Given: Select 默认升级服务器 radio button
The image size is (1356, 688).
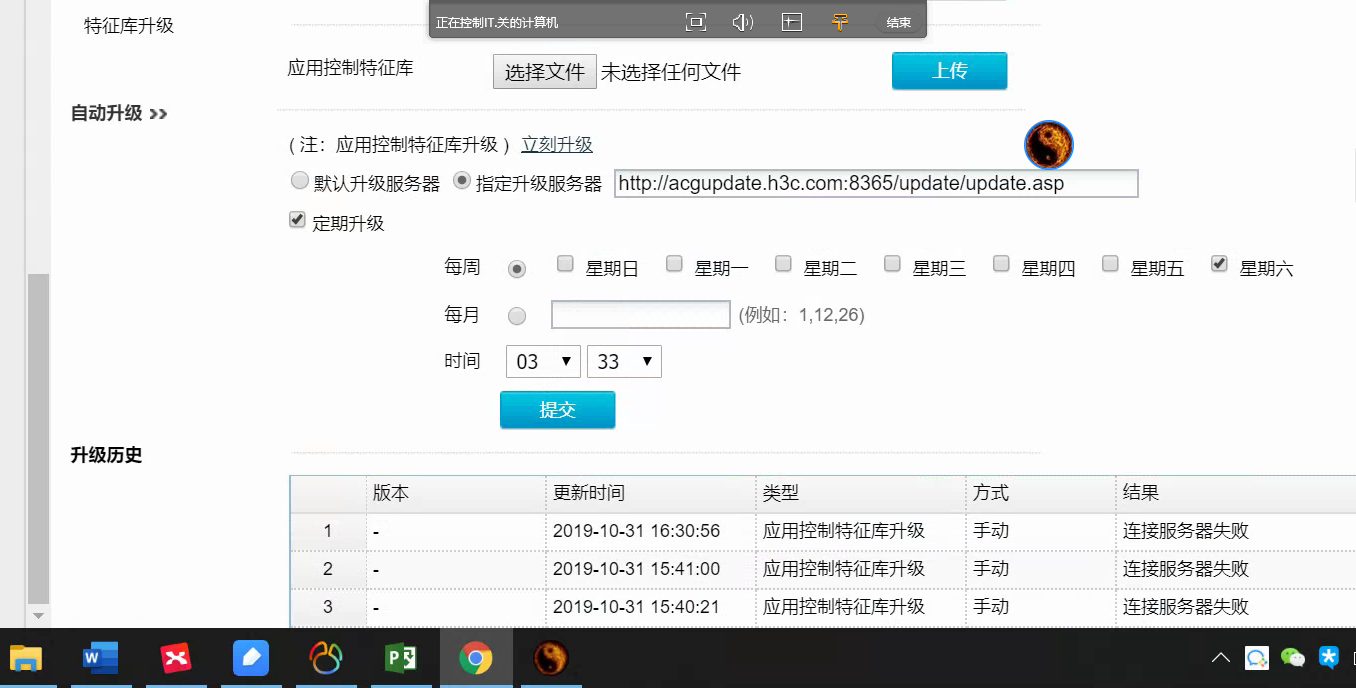Looking at the screenshot, I should (x=299, y=181).
